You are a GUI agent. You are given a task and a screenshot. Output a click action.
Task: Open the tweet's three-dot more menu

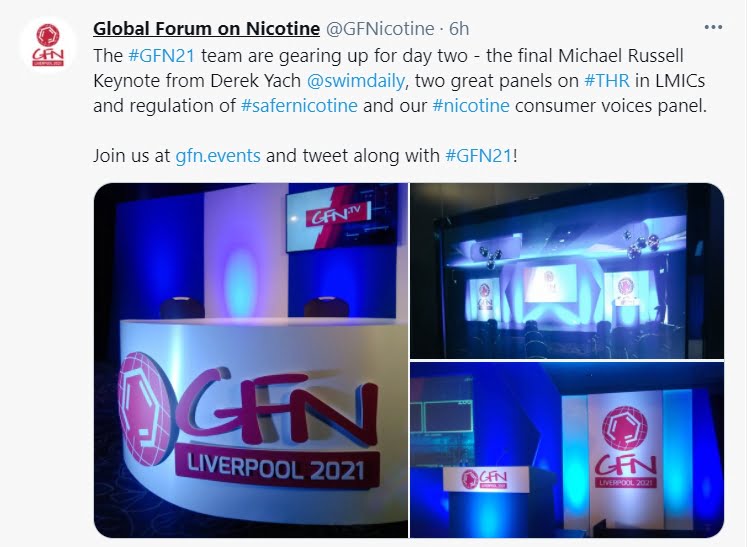[x=713, y=27]
